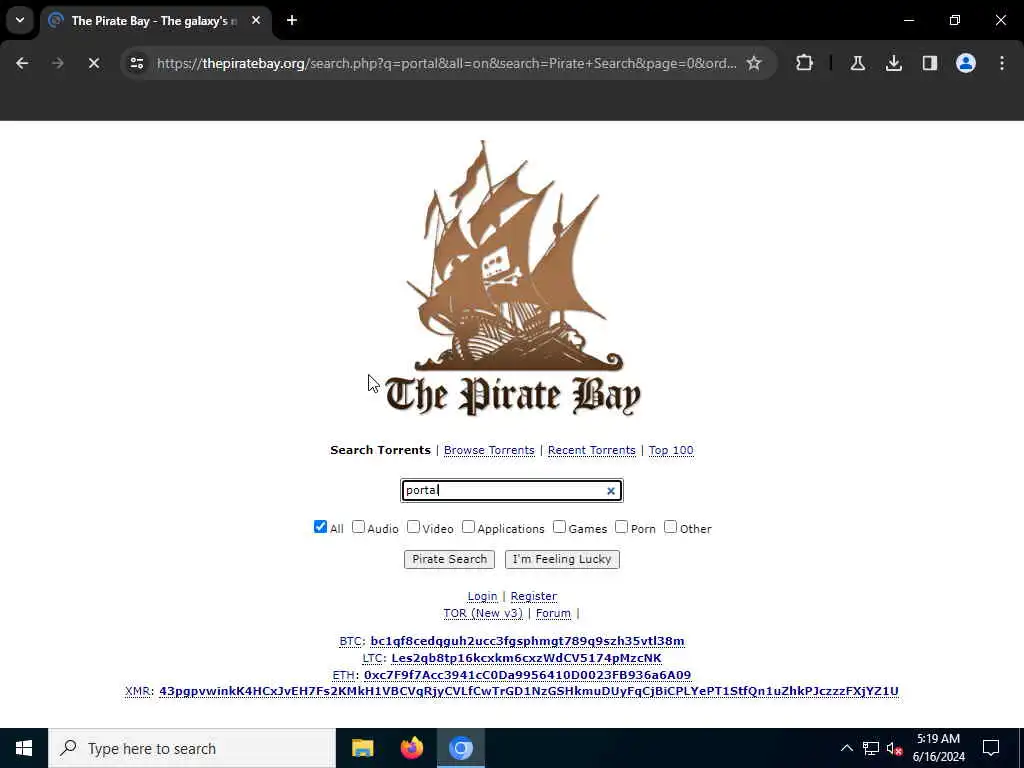Open Browse Torrents link

pos(489,450)
